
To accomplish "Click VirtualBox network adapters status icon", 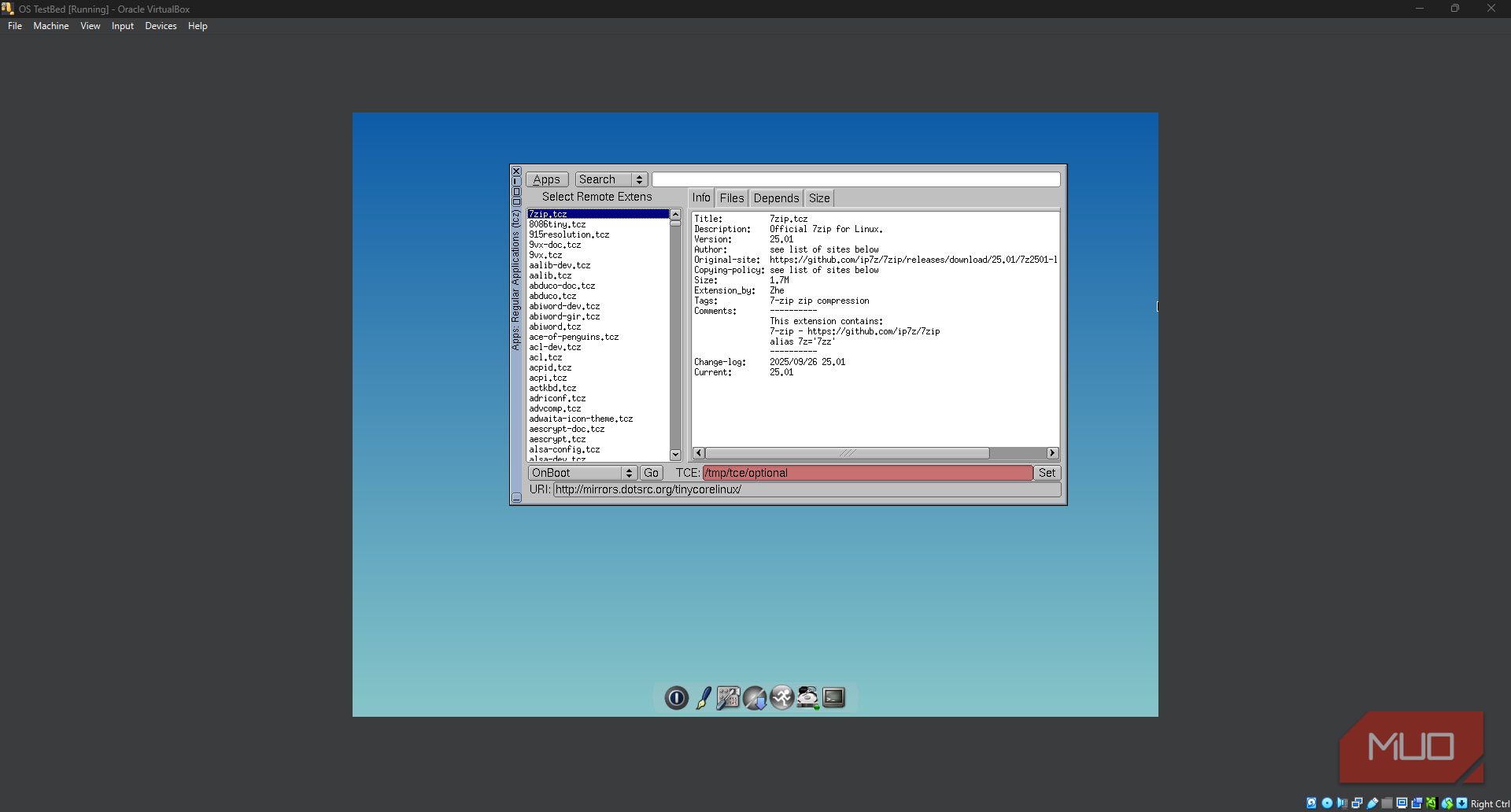I will pyautogui.click(x=1357, y=803).
